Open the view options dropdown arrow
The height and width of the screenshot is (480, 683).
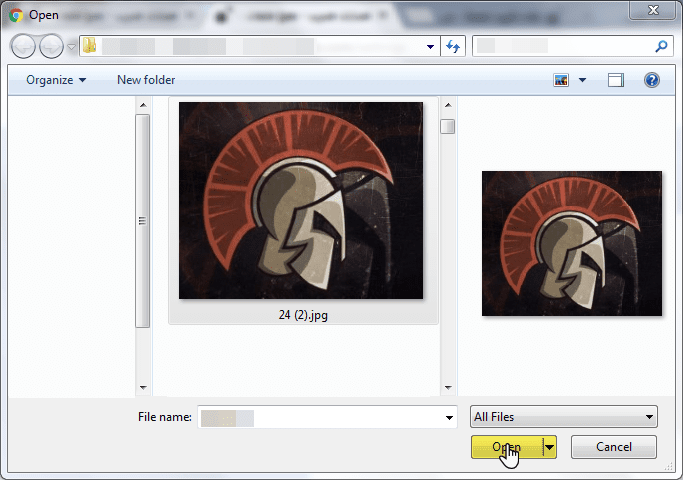pos(582,80)
